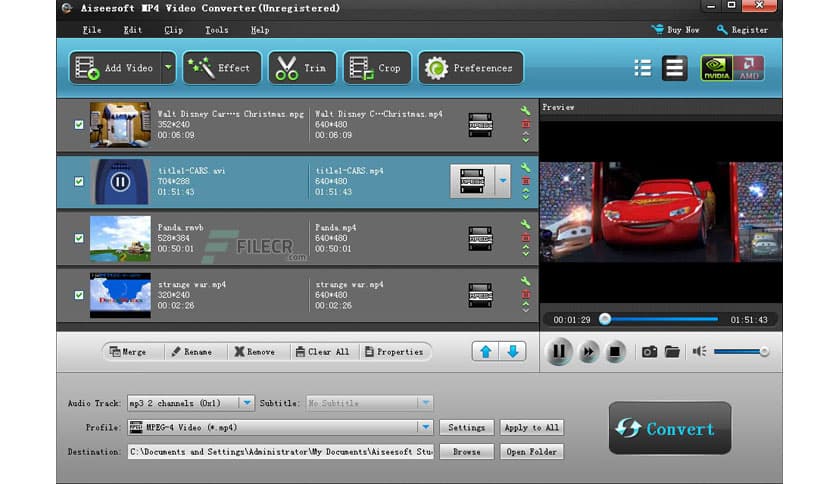This screenshot has width=836, height=484.
Task: Open the Edit menu
Action: (133, 30)
